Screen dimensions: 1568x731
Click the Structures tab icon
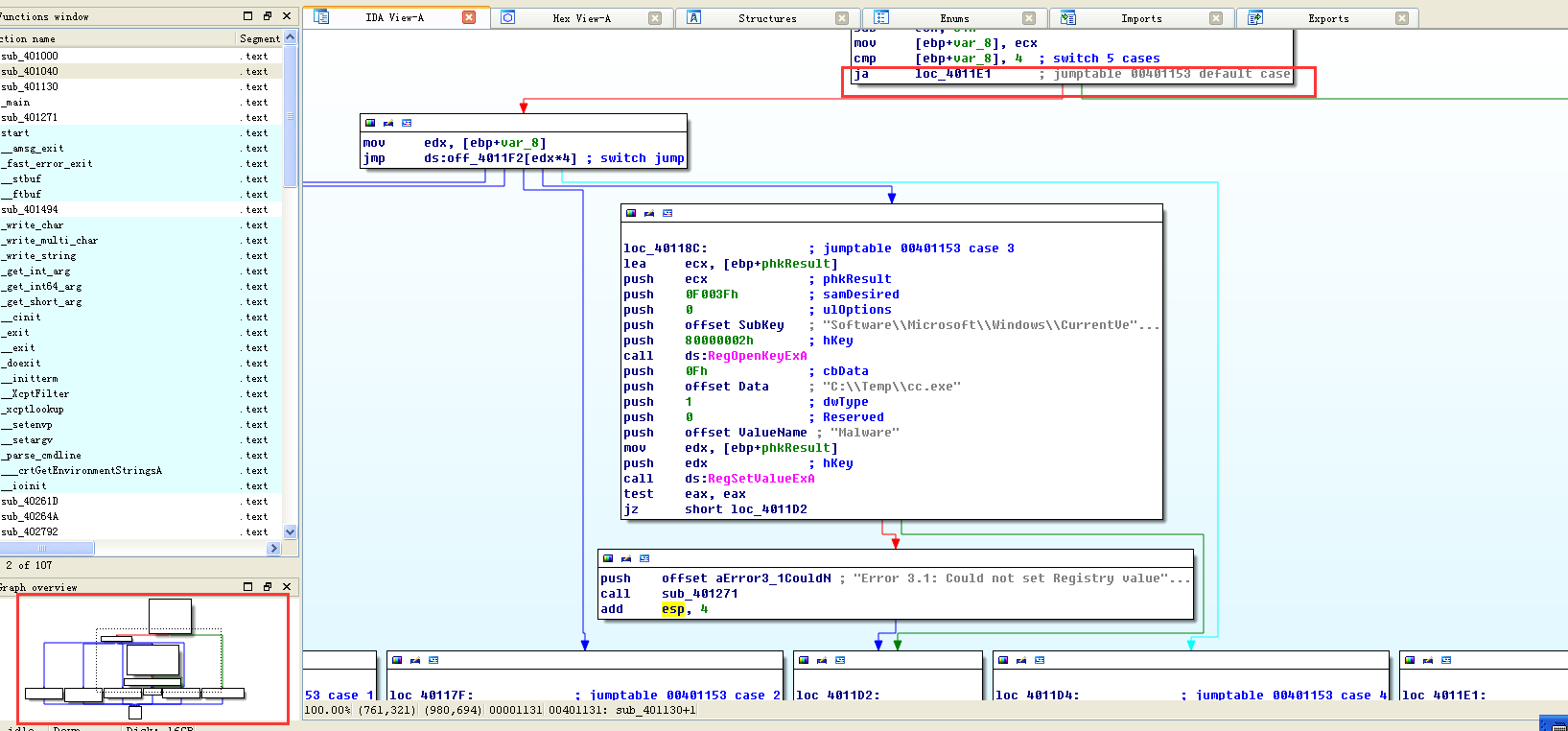tap(694, 17)
